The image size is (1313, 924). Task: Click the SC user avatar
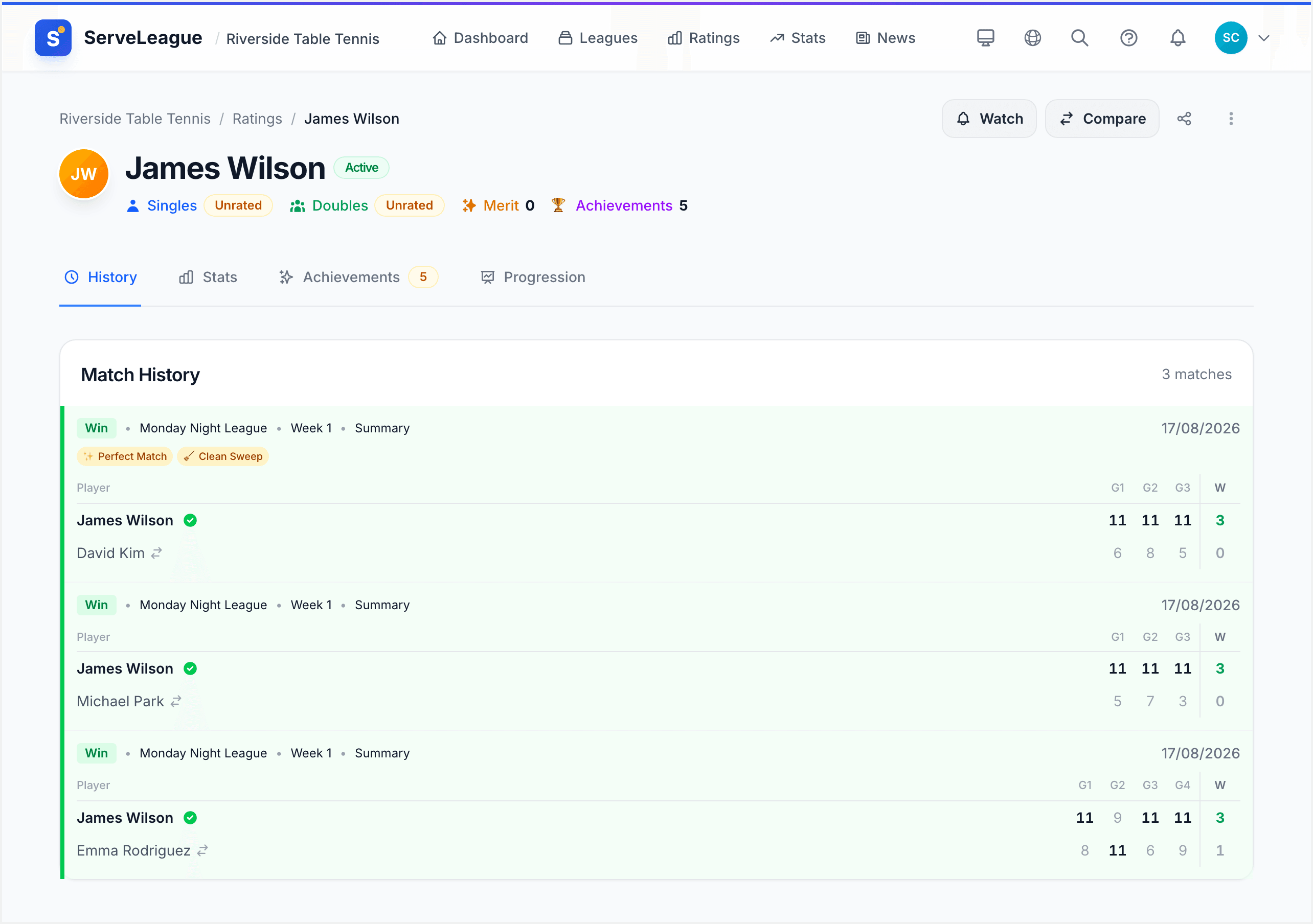[1231, 38]
